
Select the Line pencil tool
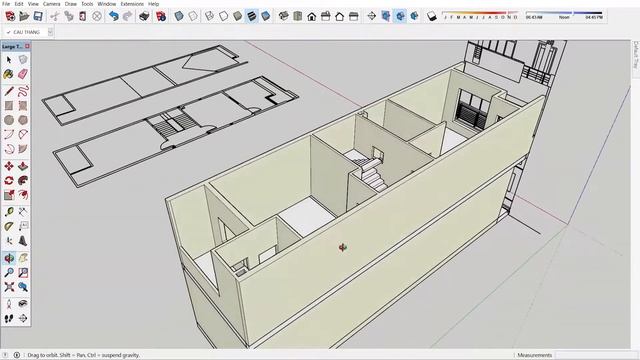tap(9, 91)
